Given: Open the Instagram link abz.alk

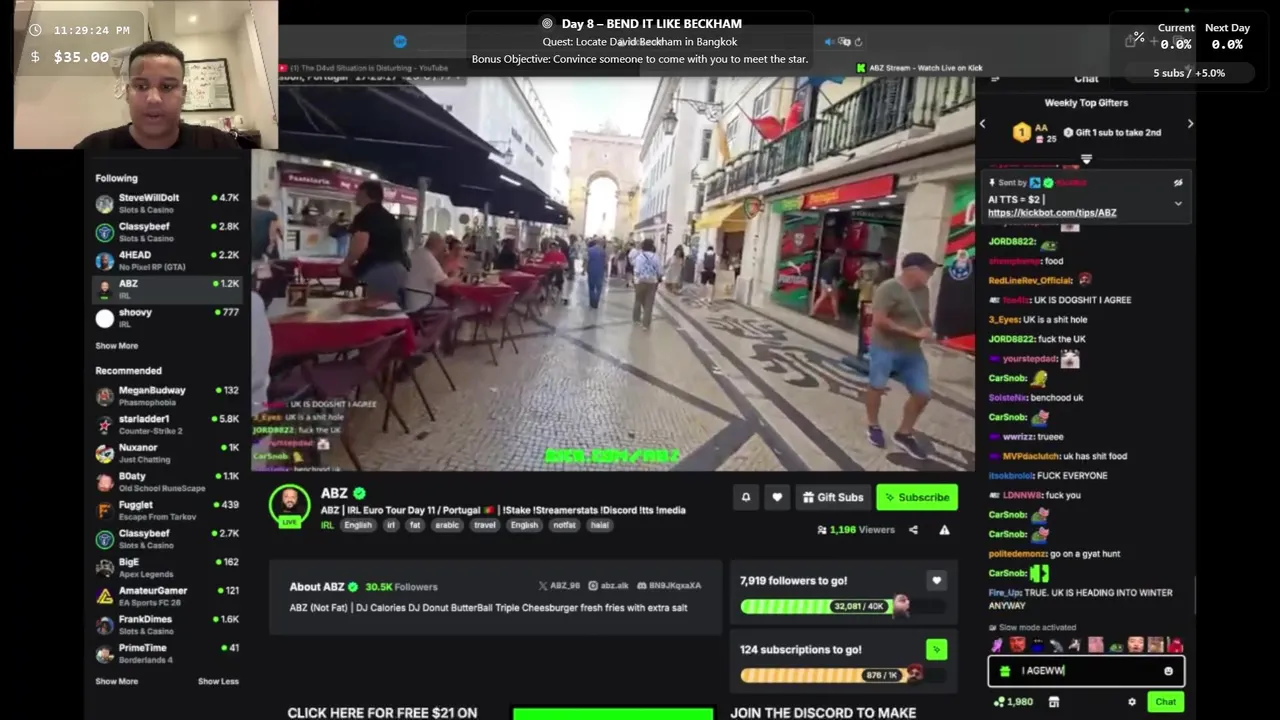Looking at the screenshot, I should [x=609, y=586].
